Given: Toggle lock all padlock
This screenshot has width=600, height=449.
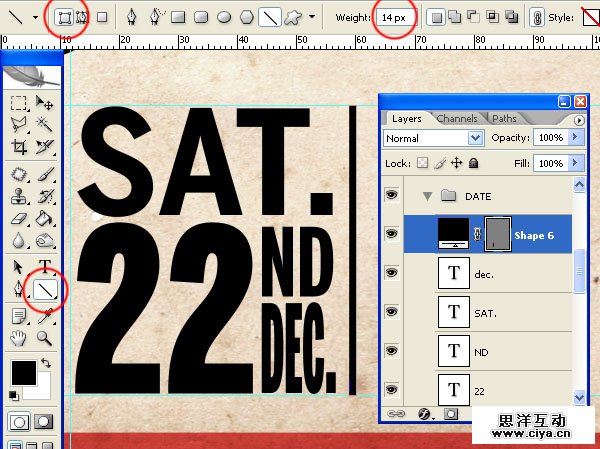Looking at the screenshot, I should pos(474,163).
